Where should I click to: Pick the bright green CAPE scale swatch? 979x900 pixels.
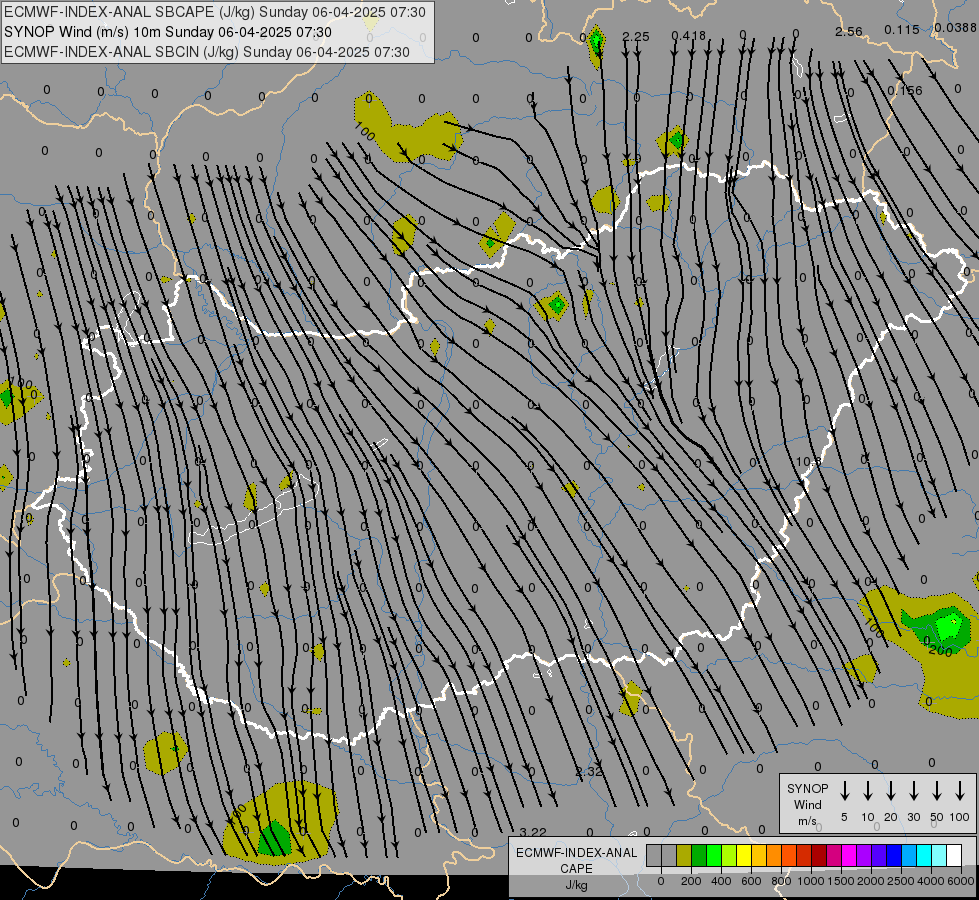(x=714, y=855)
